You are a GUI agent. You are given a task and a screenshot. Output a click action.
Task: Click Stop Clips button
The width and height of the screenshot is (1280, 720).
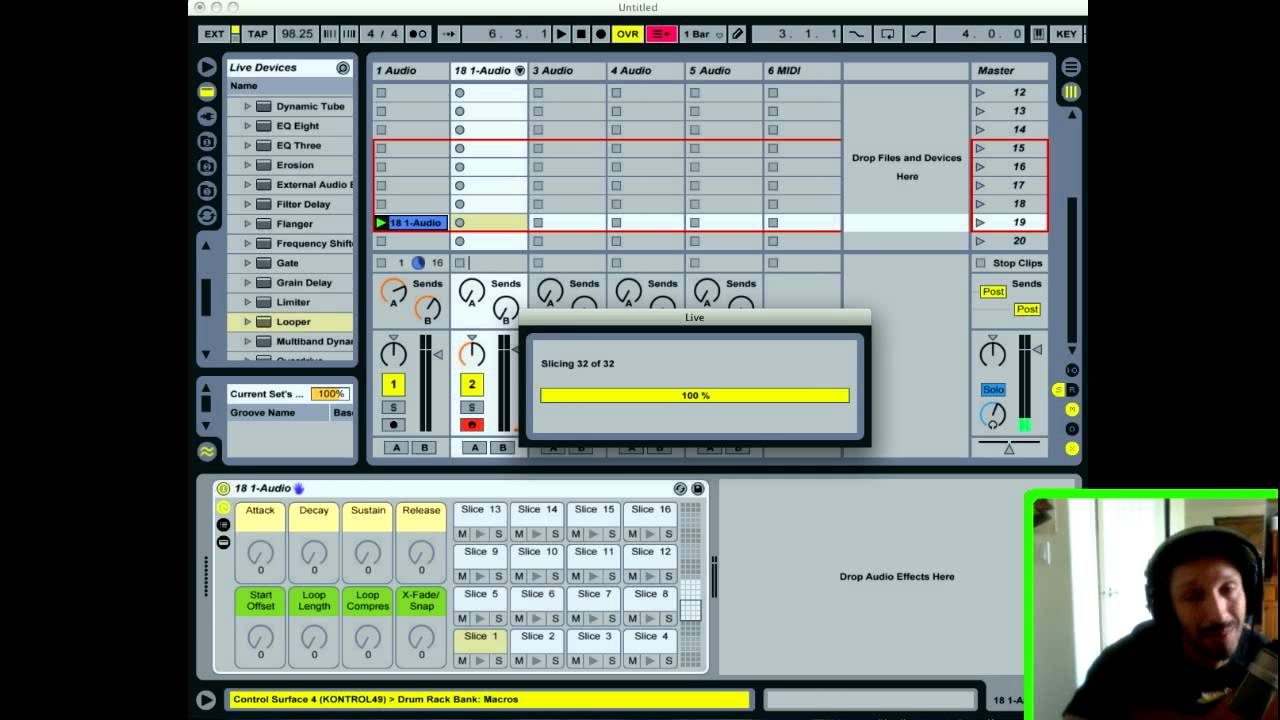(x=1009, y=263)
